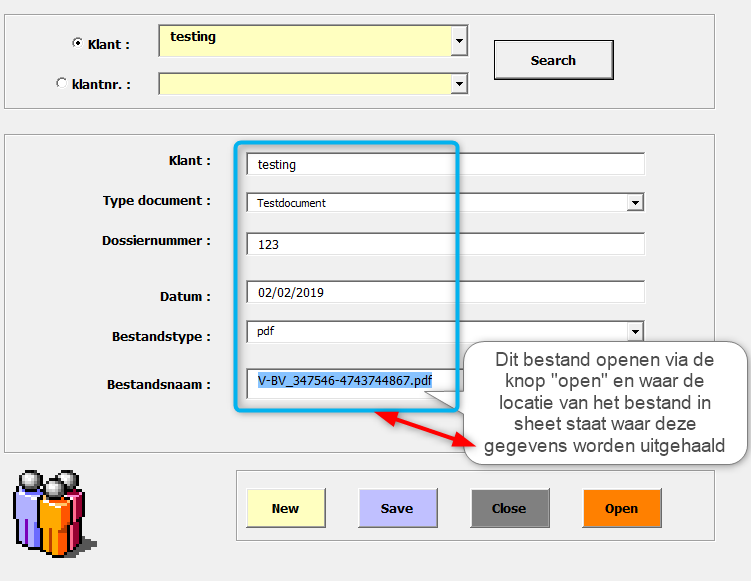The image size is (751, 581).
Task: Click the grey Close button
Action: tap(510, 508)
